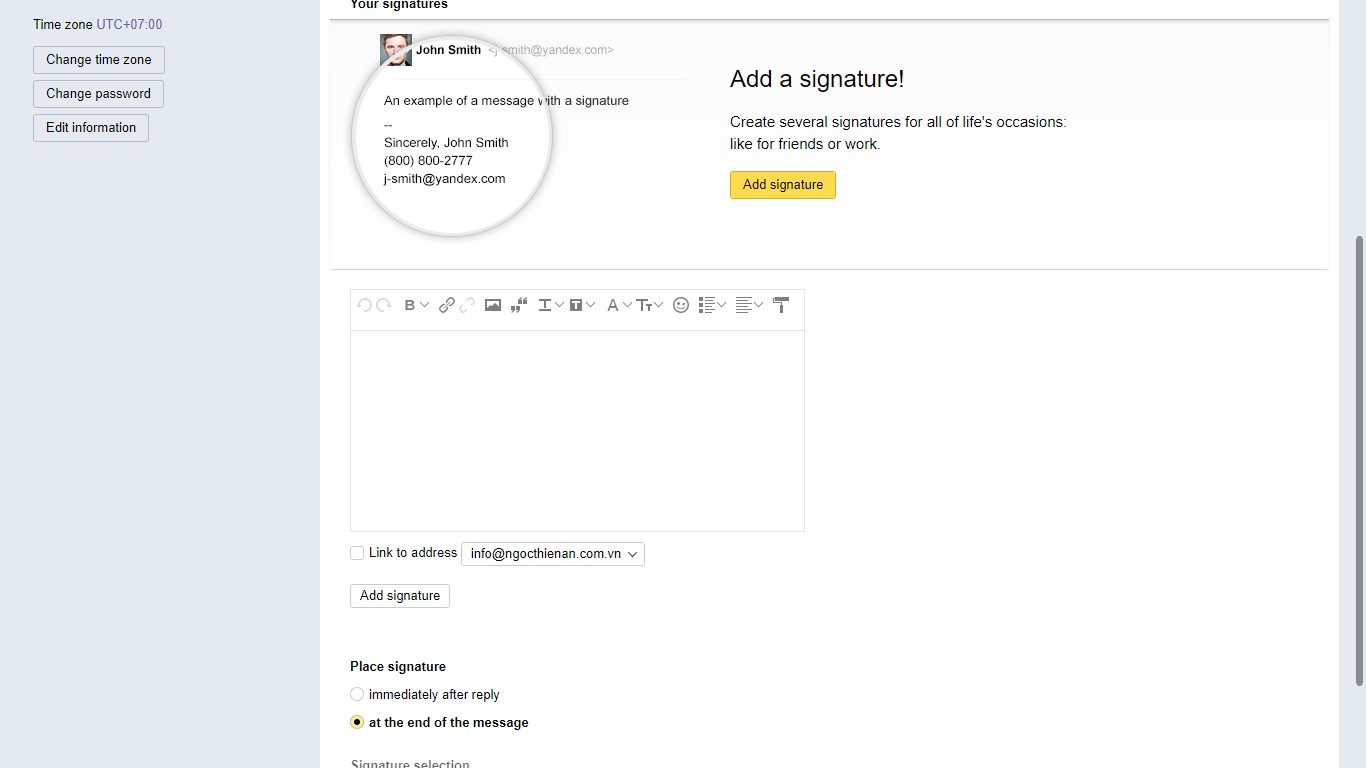1366x768 pixels.
Task: Remove link using the unlink icon
Action: click(x=467, y=305)
